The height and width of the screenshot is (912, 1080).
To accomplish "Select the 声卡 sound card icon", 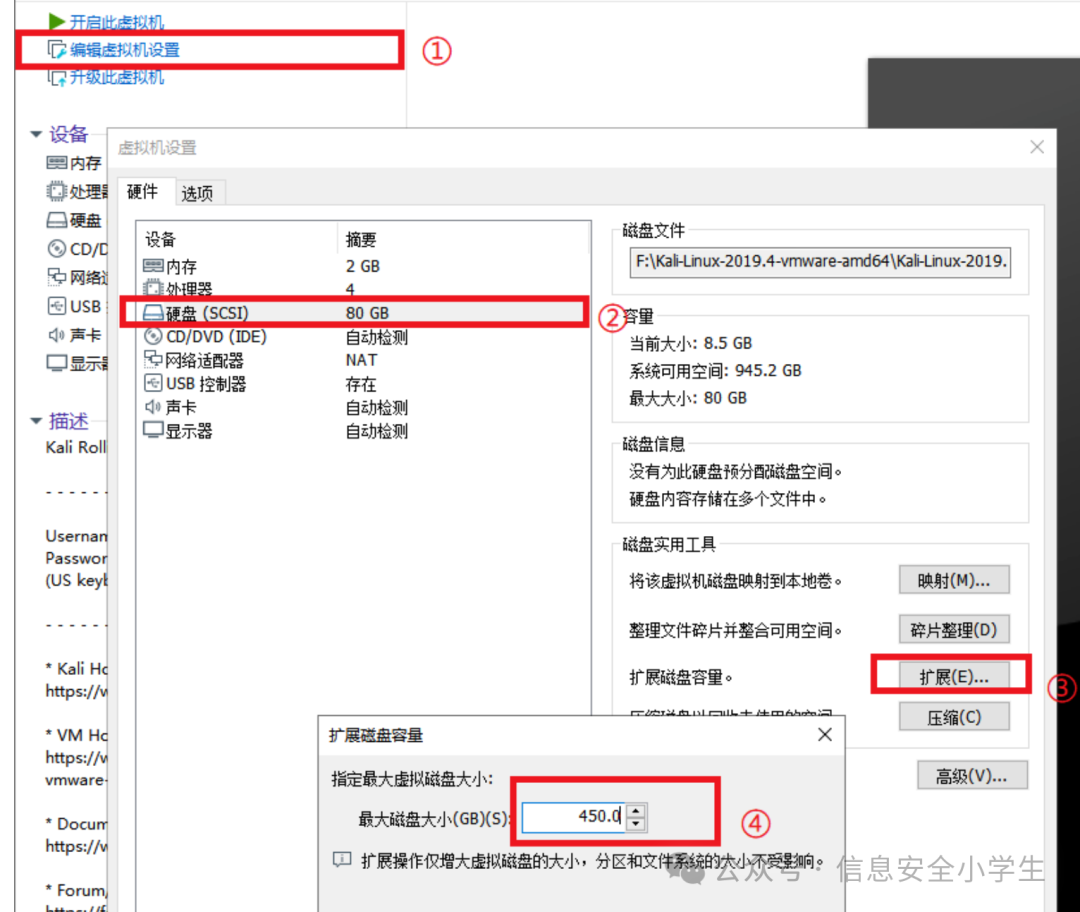I will point(154,408).
